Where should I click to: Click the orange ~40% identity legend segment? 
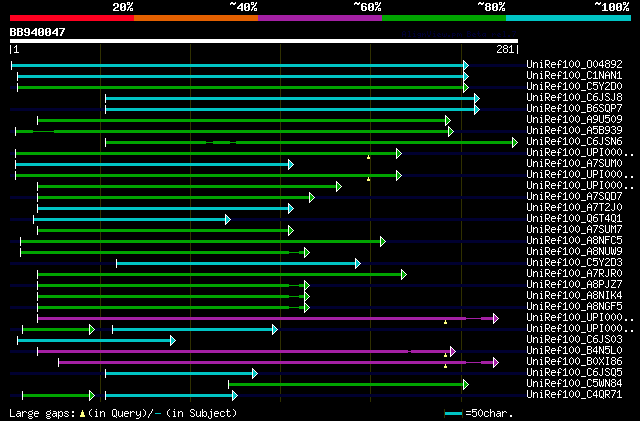pos(196,18)
